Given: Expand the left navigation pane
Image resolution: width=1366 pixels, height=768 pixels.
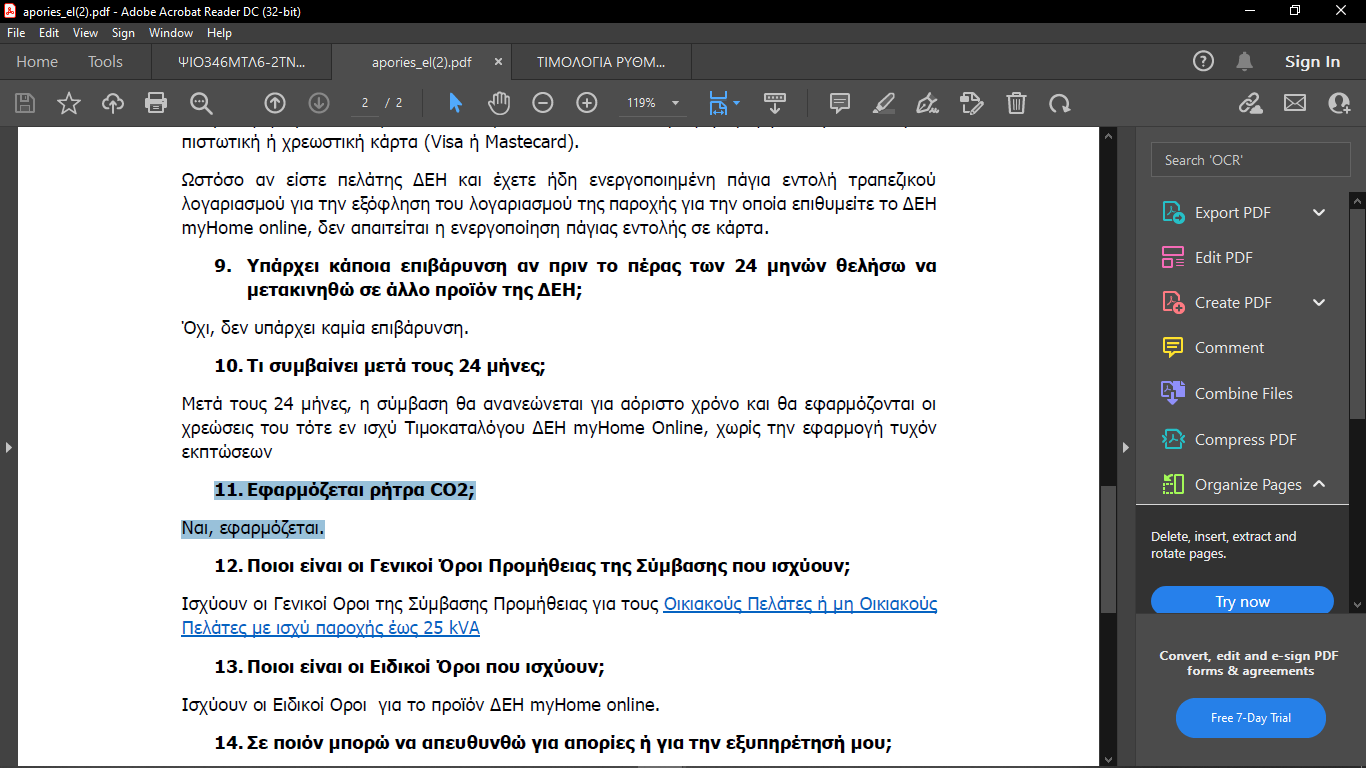Looking at the screenshot, I should (7, 447).
